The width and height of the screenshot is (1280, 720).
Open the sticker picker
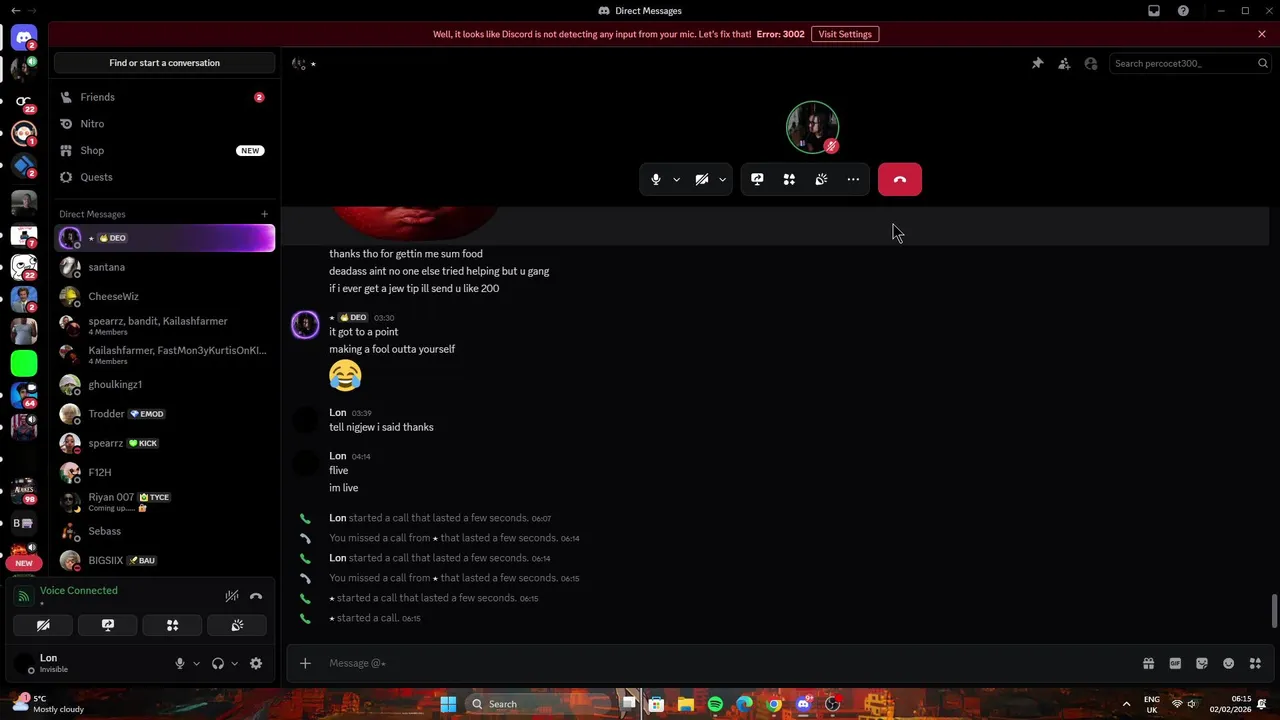(1202, 663)
